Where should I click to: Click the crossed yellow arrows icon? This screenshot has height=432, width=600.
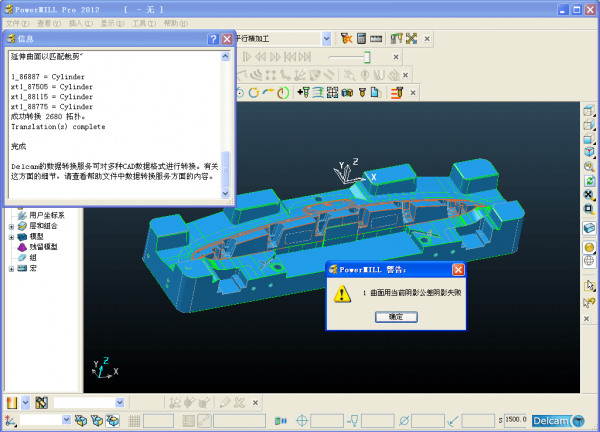411,38
